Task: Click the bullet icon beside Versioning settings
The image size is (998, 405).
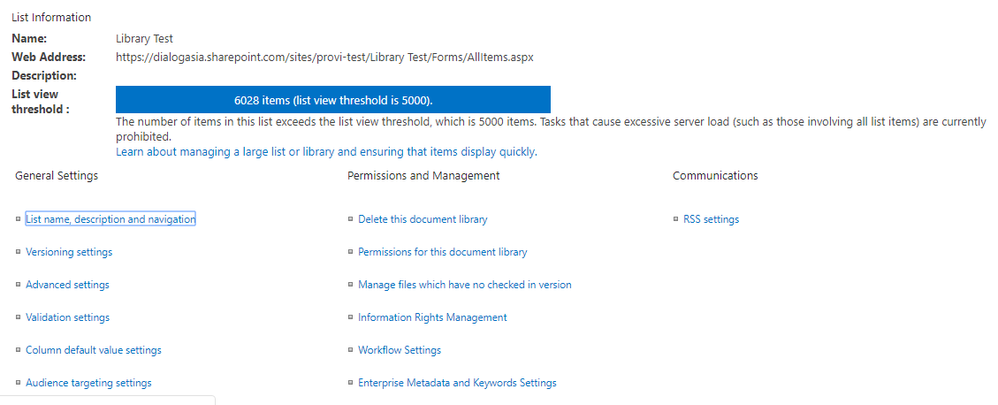Action: coord(18,252)
